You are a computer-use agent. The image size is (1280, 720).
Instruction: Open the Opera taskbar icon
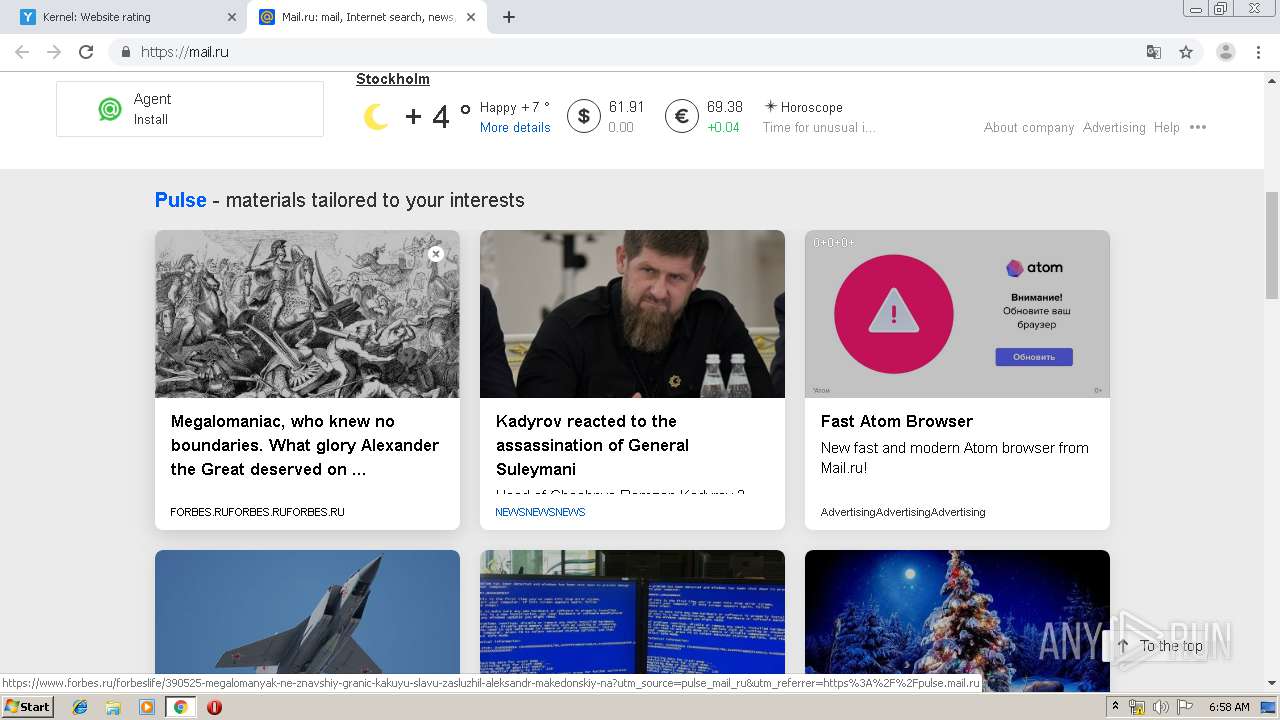(x=214, y=707)
